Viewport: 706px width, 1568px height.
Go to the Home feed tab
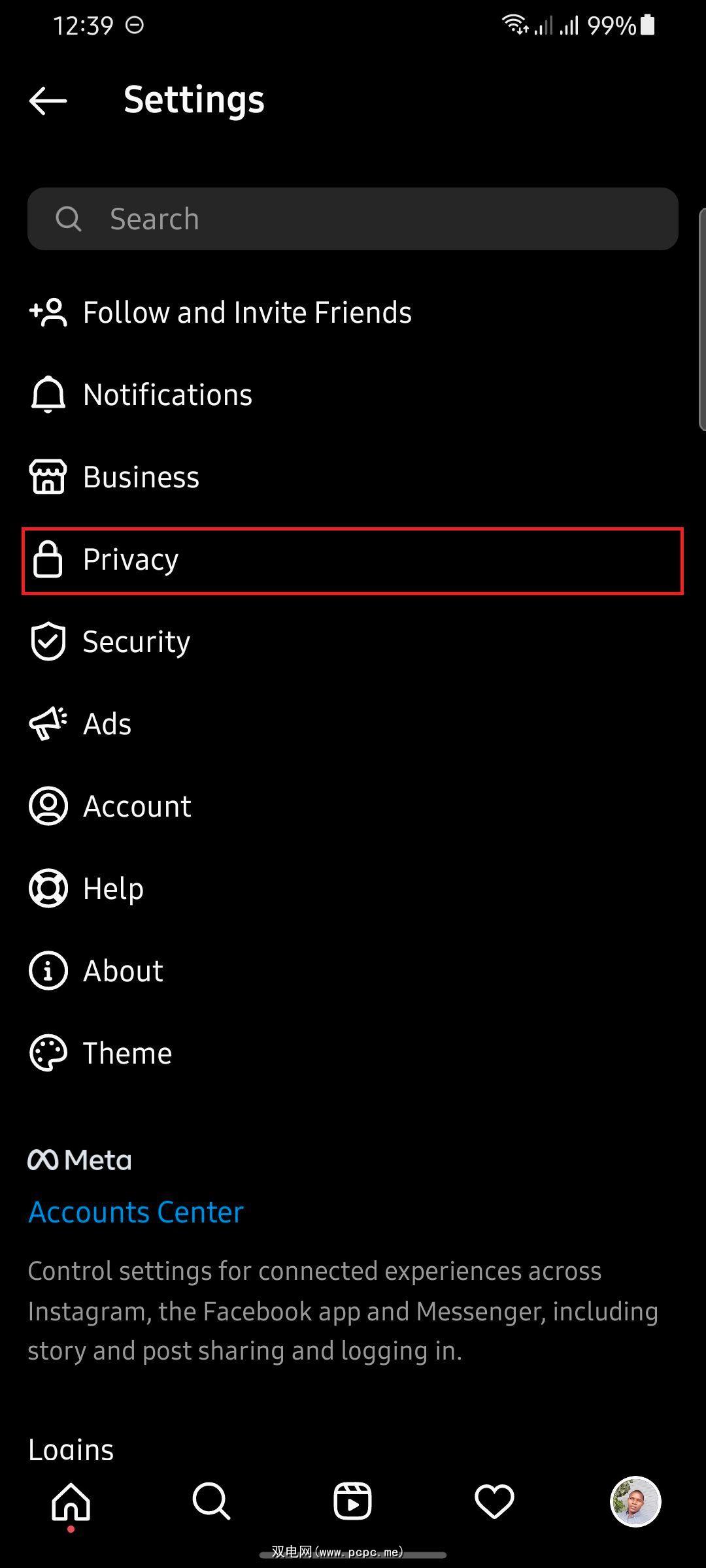pos(71,1501)
